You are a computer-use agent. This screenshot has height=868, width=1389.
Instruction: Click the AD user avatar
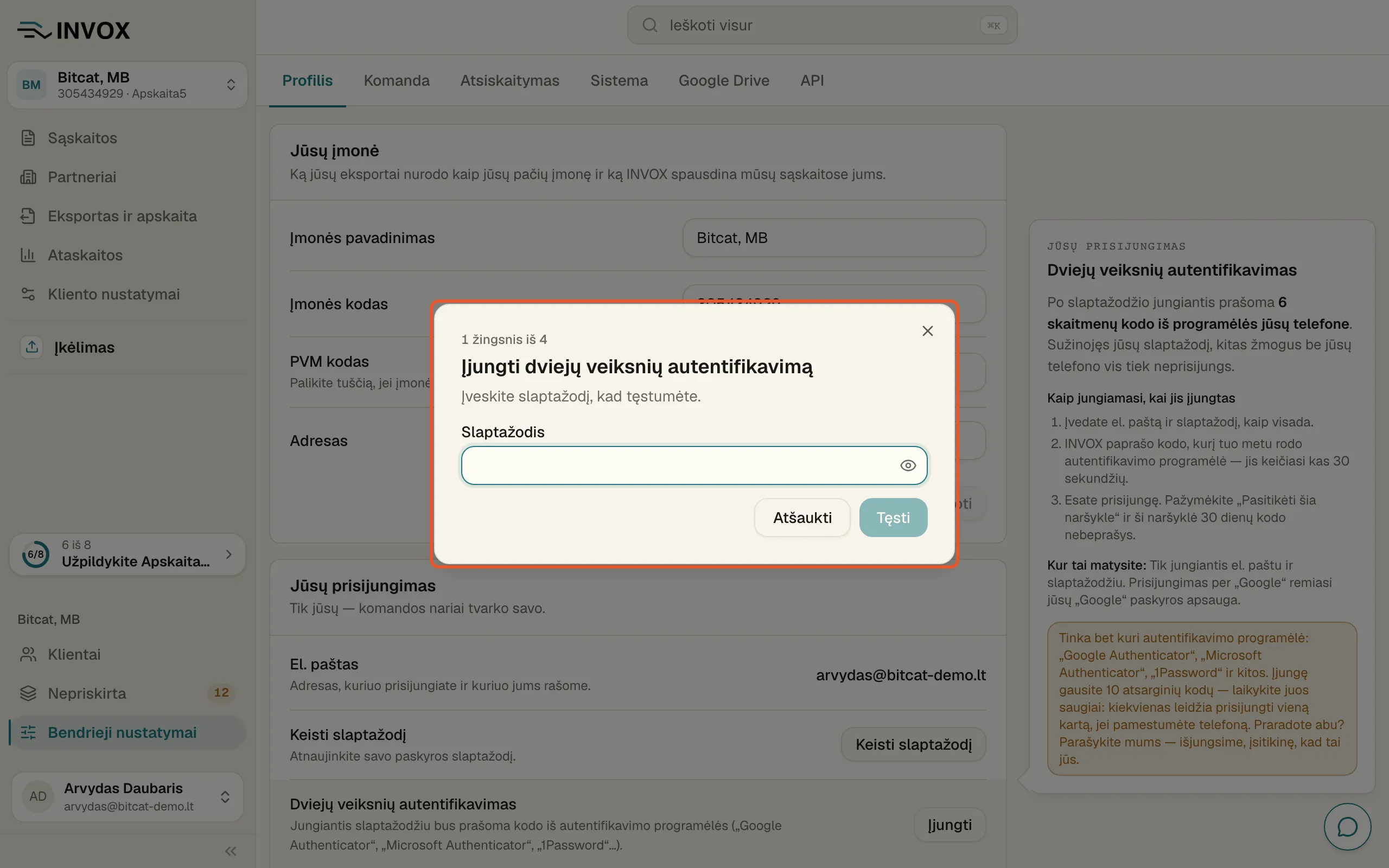coord(38,796)
